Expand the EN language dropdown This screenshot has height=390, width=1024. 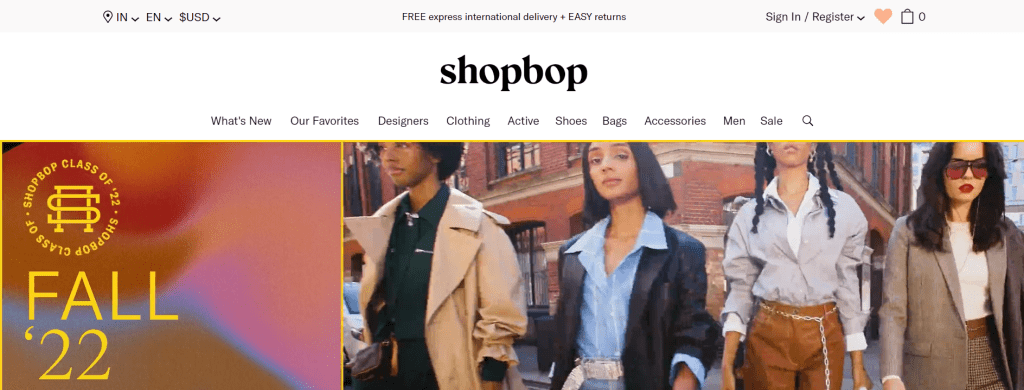[x=159, y=18]
